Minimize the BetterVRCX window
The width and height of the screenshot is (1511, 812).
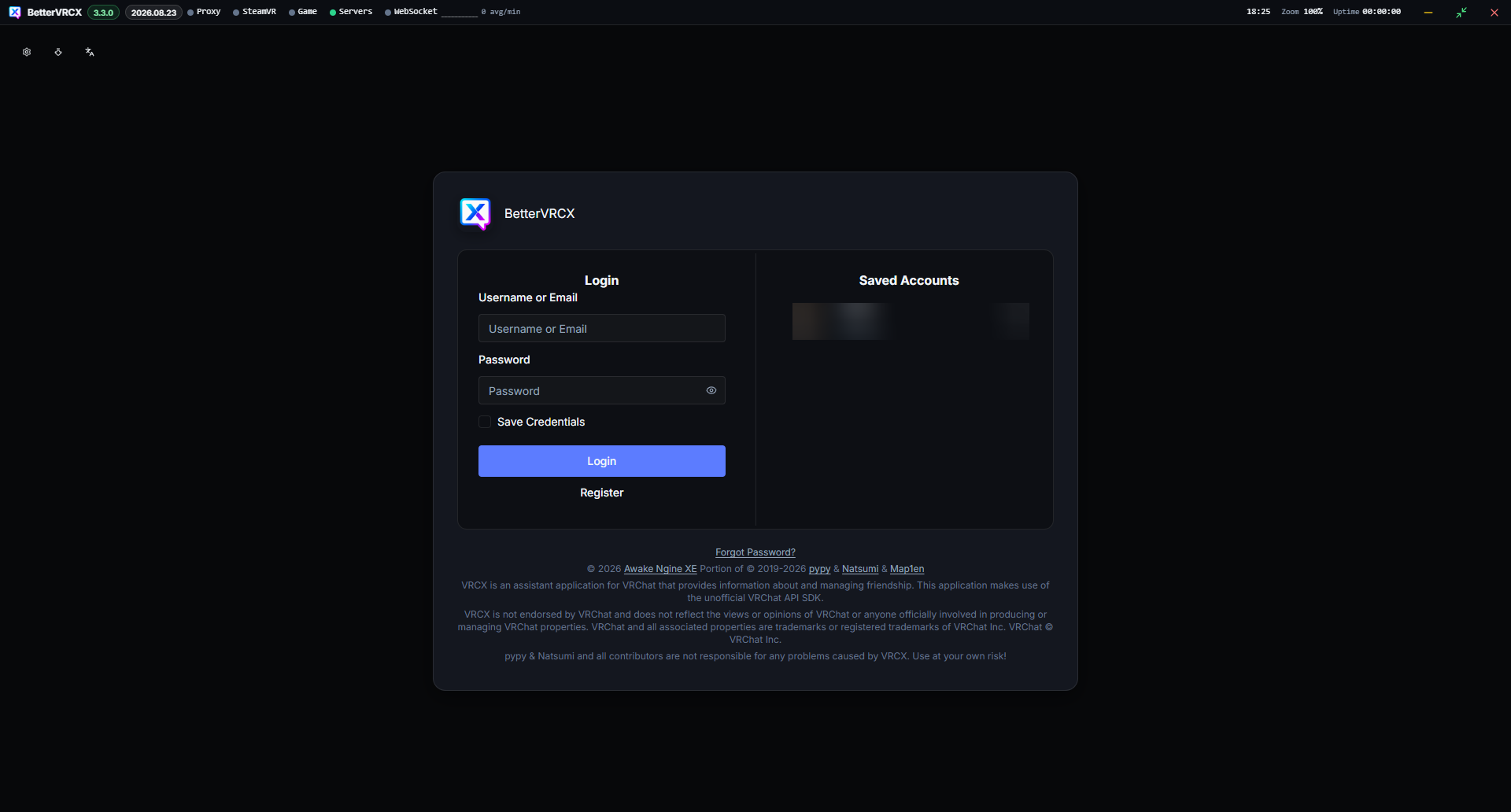(1428, 13)
